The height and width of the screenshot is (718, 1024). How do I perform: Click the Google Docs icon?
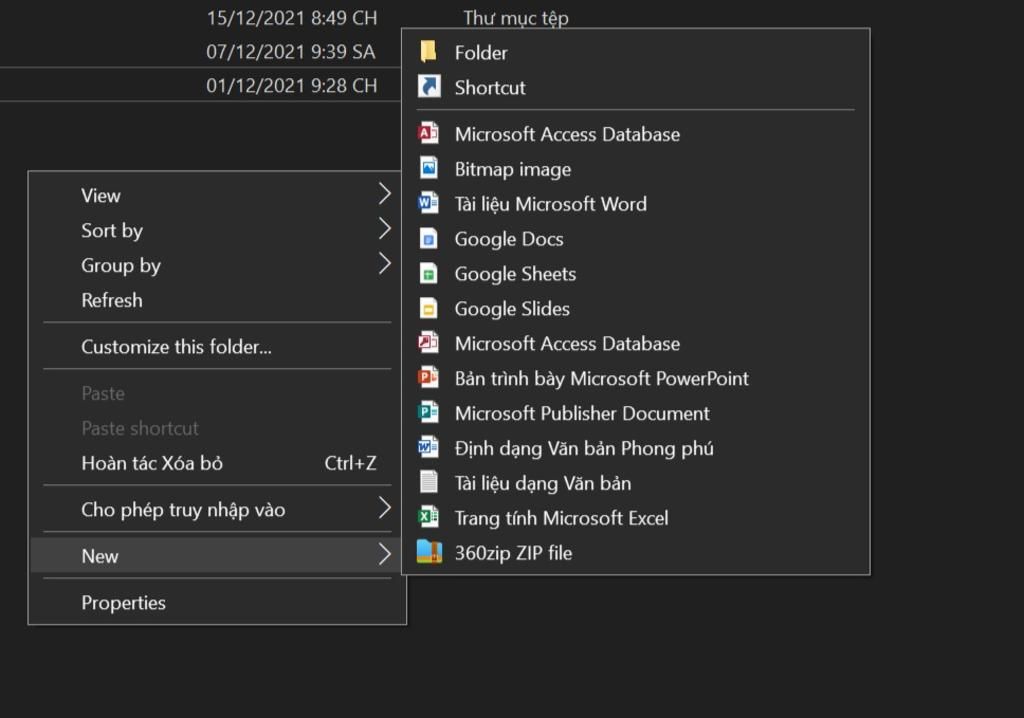429,239
